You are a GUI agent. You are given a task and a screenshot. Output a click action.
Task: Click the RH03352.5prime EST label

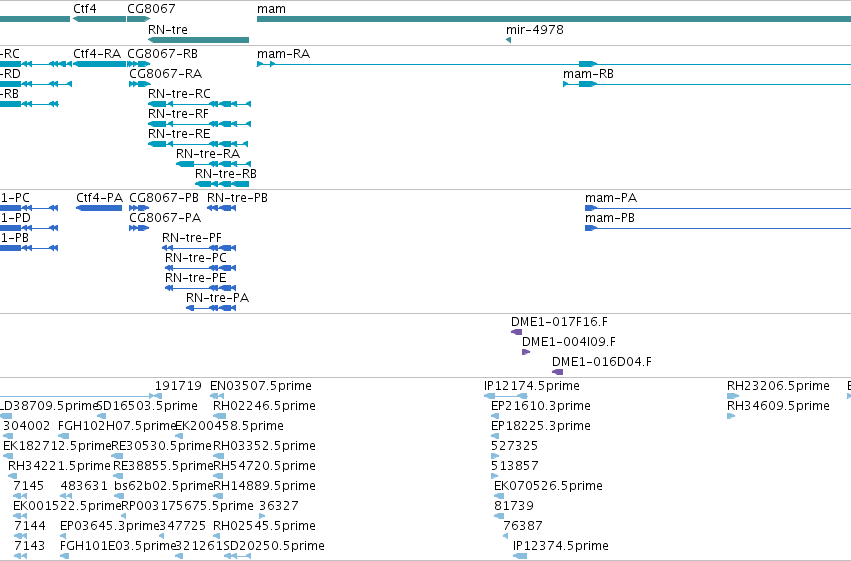point(264,446)
